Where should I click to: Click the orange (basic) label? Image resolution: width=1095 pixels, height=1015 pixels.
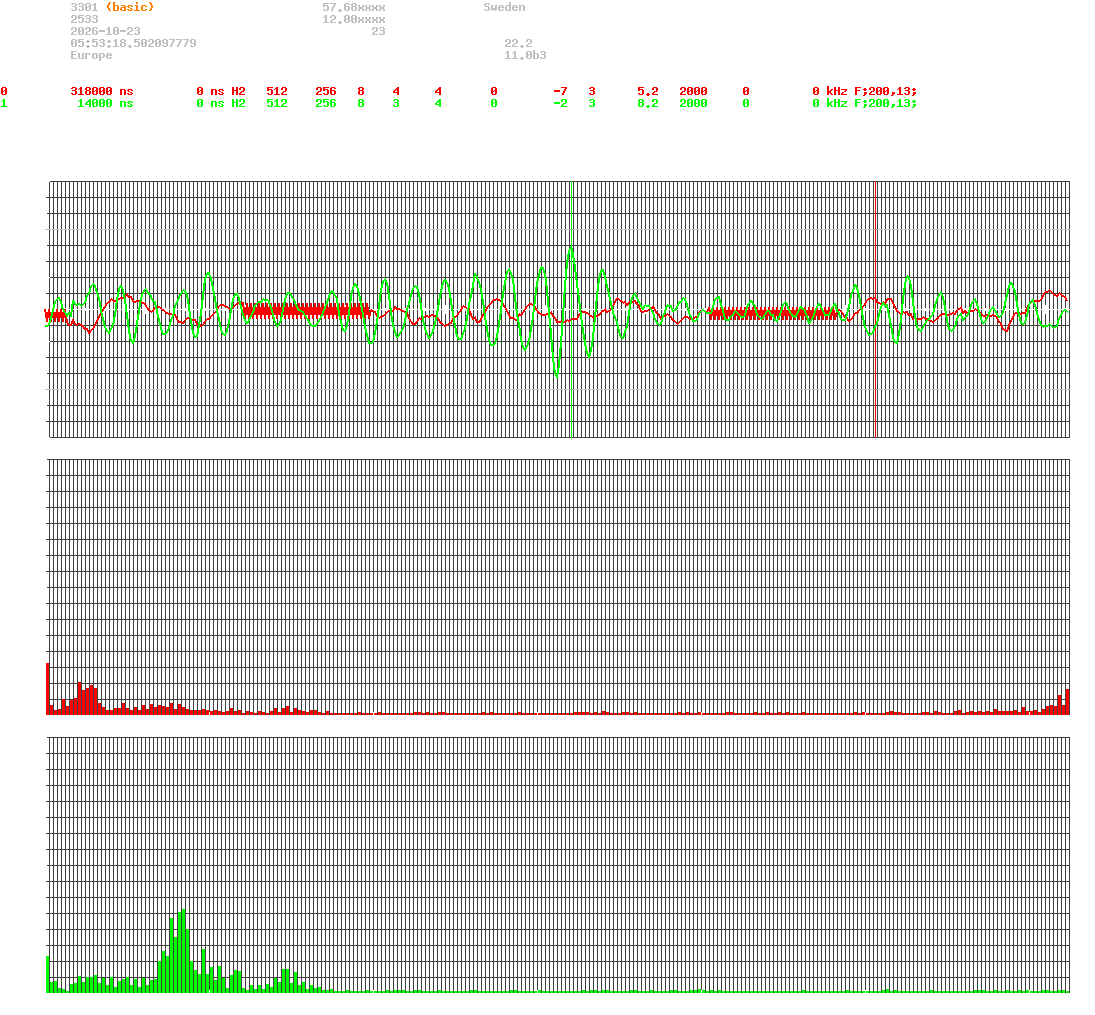click(130, 7)
